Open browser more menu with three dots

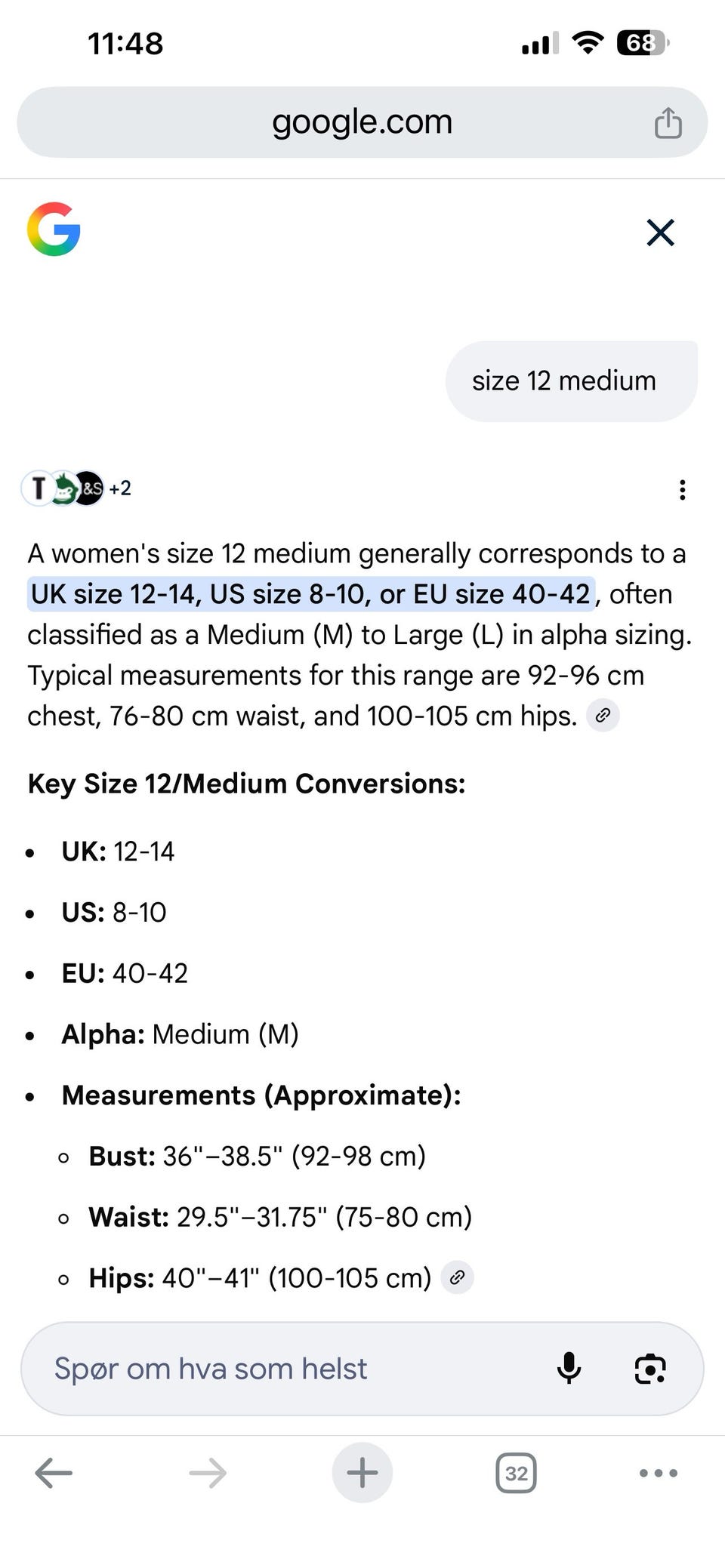click(x=658, y=1472)
